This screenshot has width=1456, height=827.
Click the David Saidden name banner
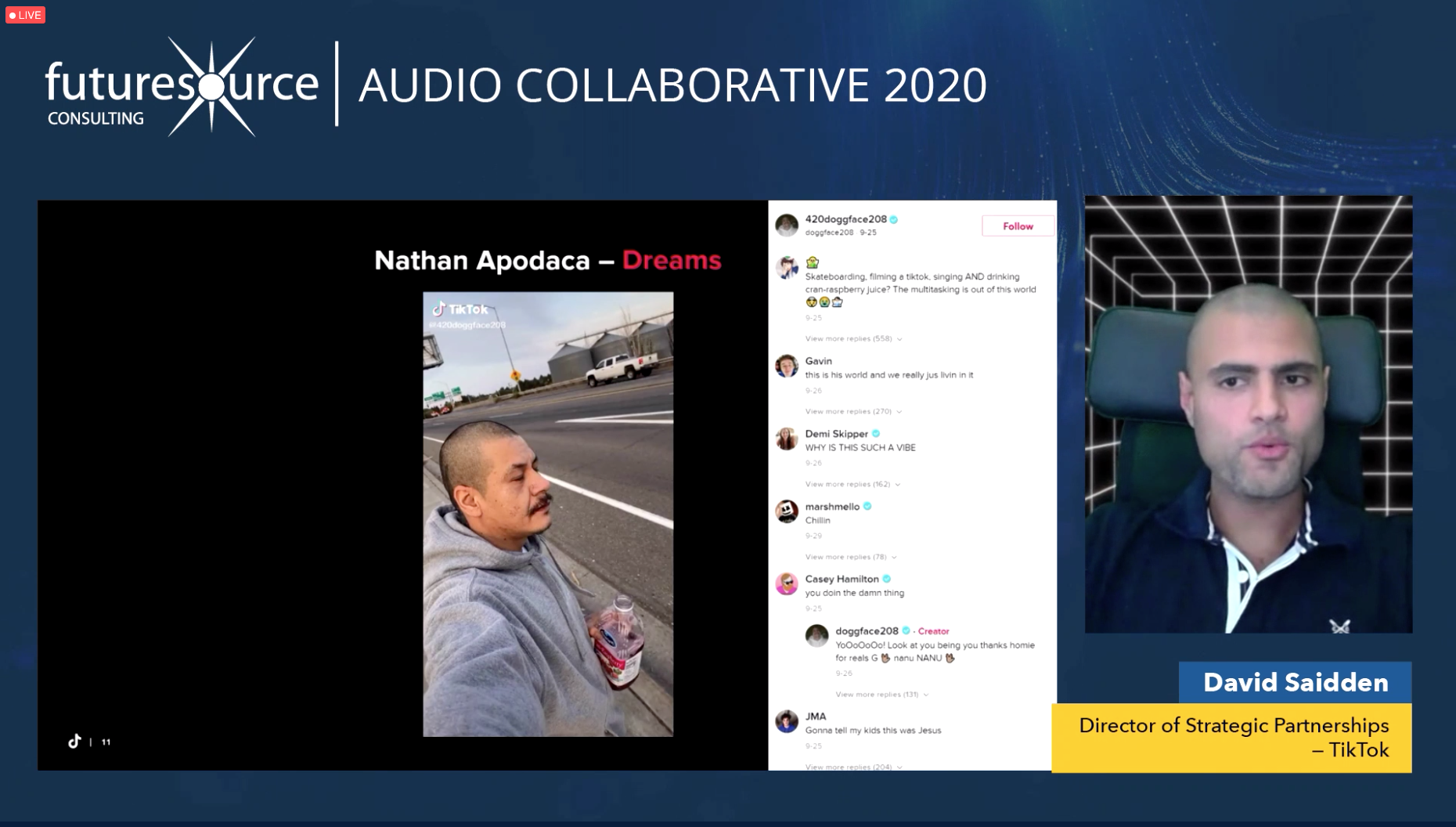pyautogui.click(x=1296, y=682)
